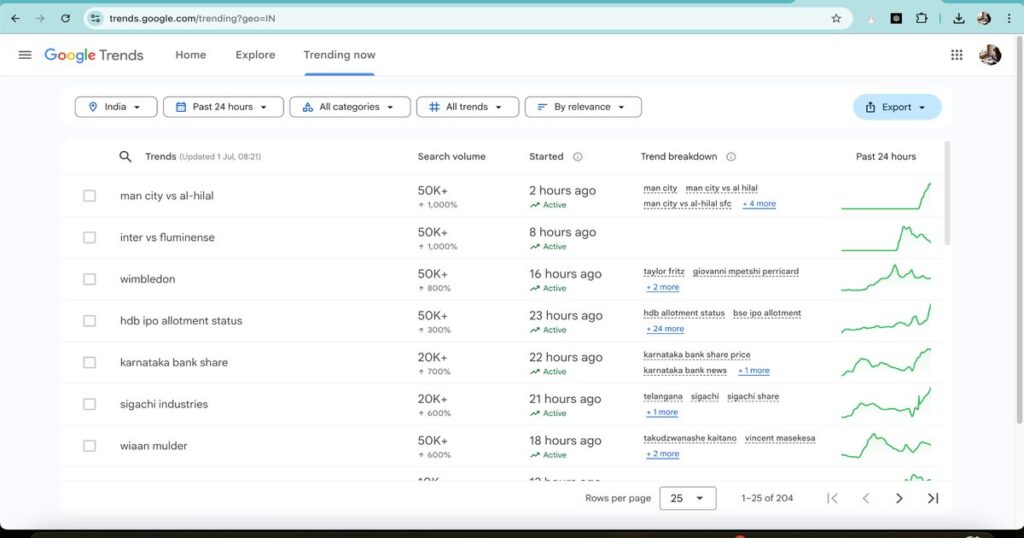Open the Export dropdown button
Image resolution: width=1024 pixels, height=538 pixels.
(897, 107)
